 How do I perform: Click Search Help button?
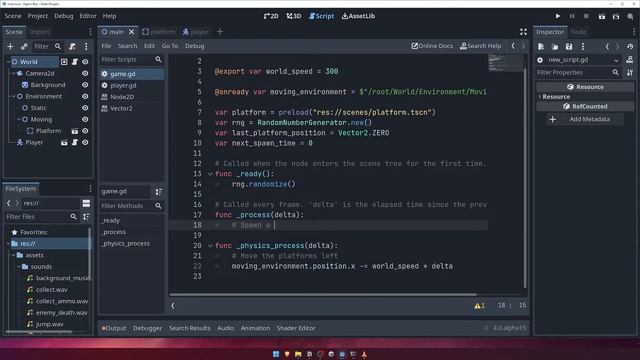(x=480, y=46)
